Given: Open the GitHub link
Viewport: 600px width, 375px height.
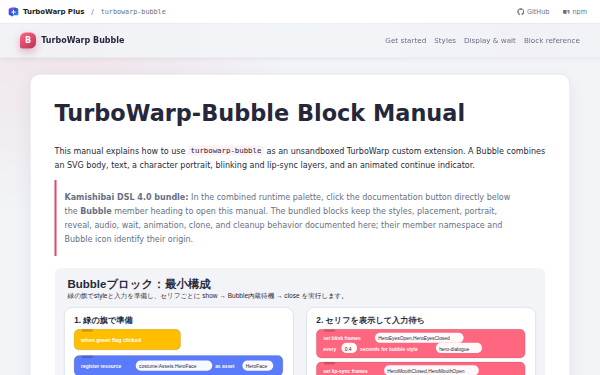Looking at the screenshot, I should point(533,12).
